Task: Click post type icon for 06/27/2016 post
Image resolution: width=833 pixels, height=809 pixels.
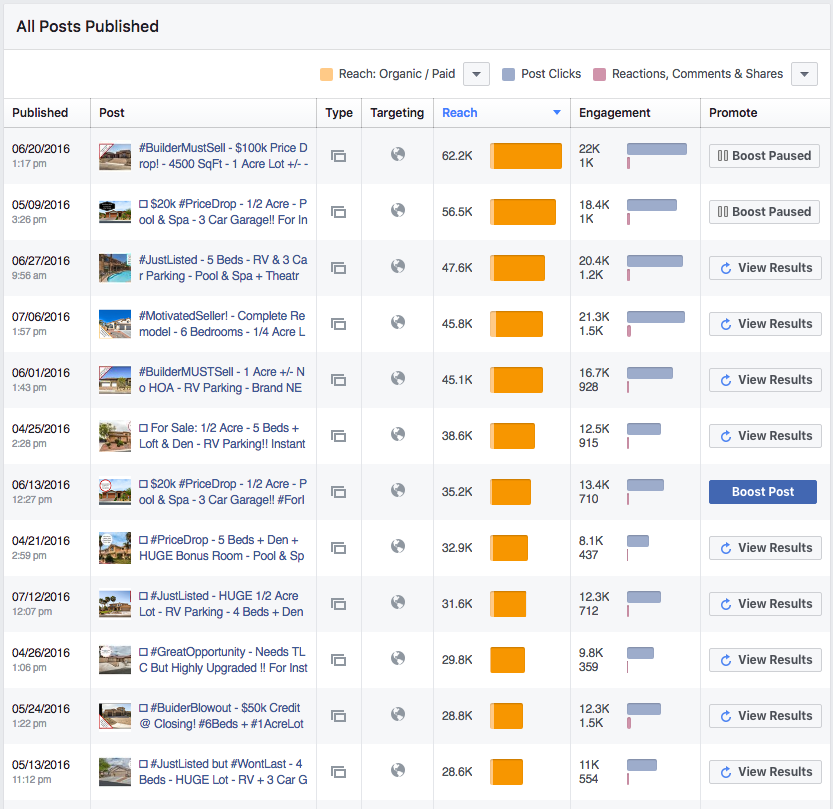Action: (338, 268)
